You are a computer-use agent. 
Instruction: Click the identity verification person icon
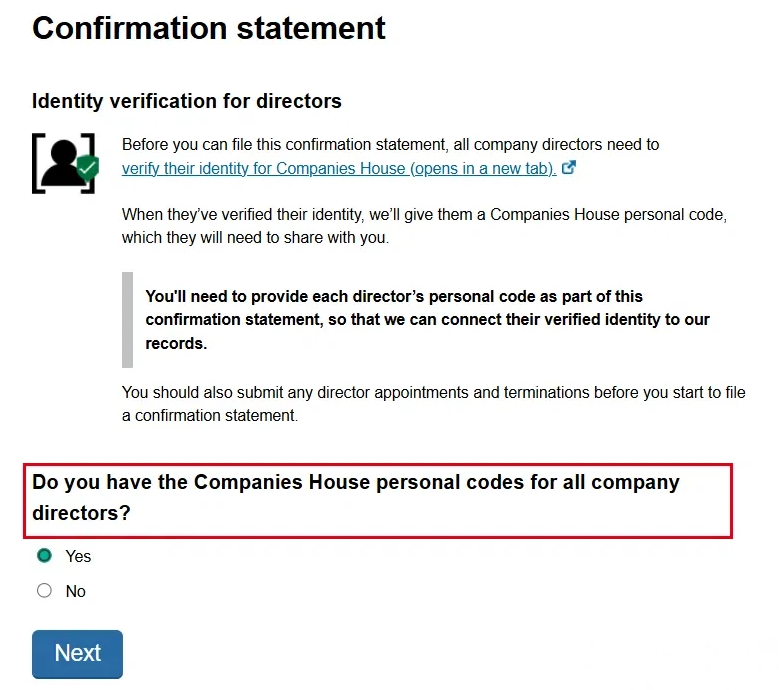click(62, 160)
